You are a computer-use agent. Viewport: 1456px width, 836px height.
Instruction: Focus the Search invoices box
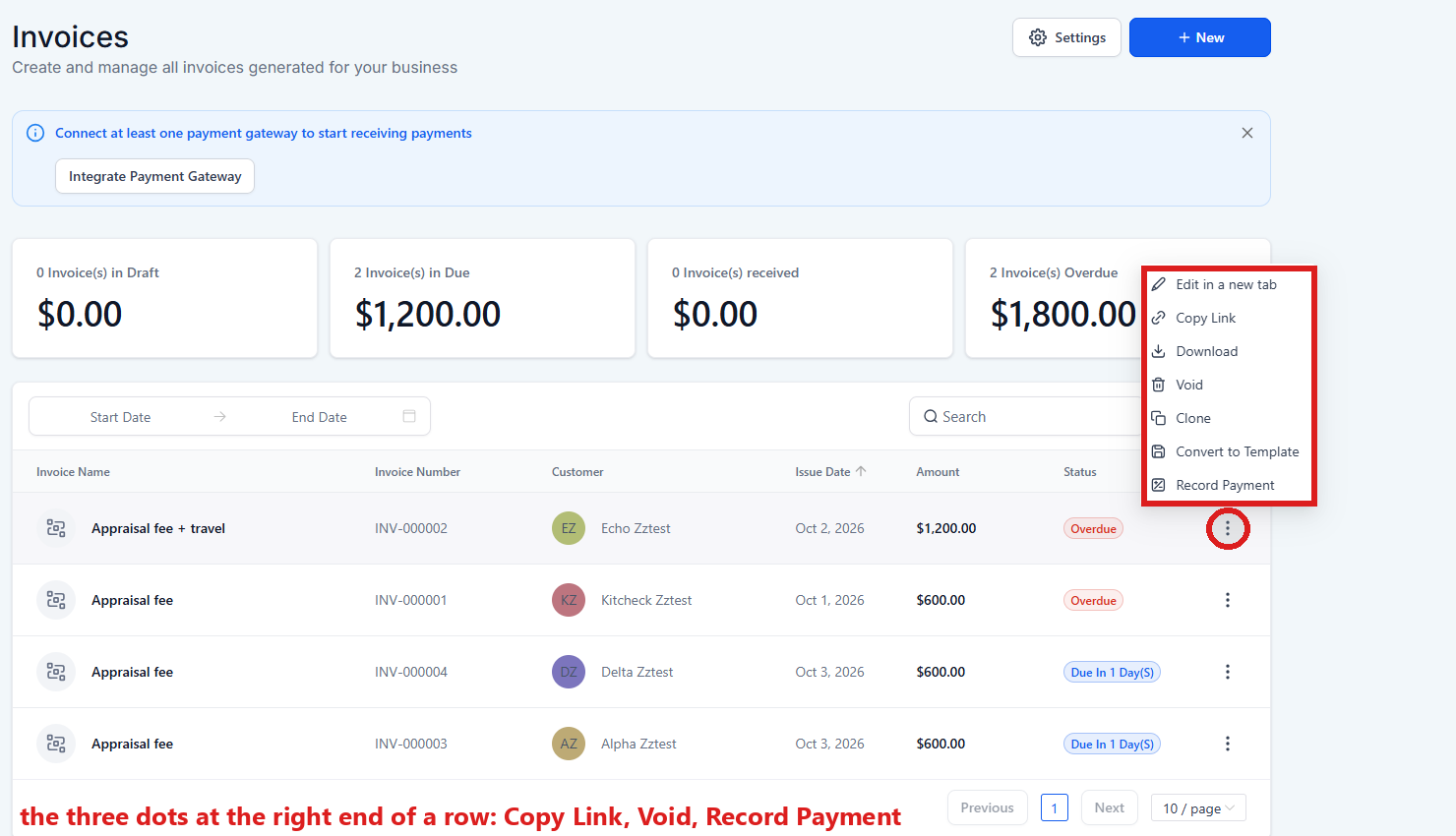[x=1024, y=416]
